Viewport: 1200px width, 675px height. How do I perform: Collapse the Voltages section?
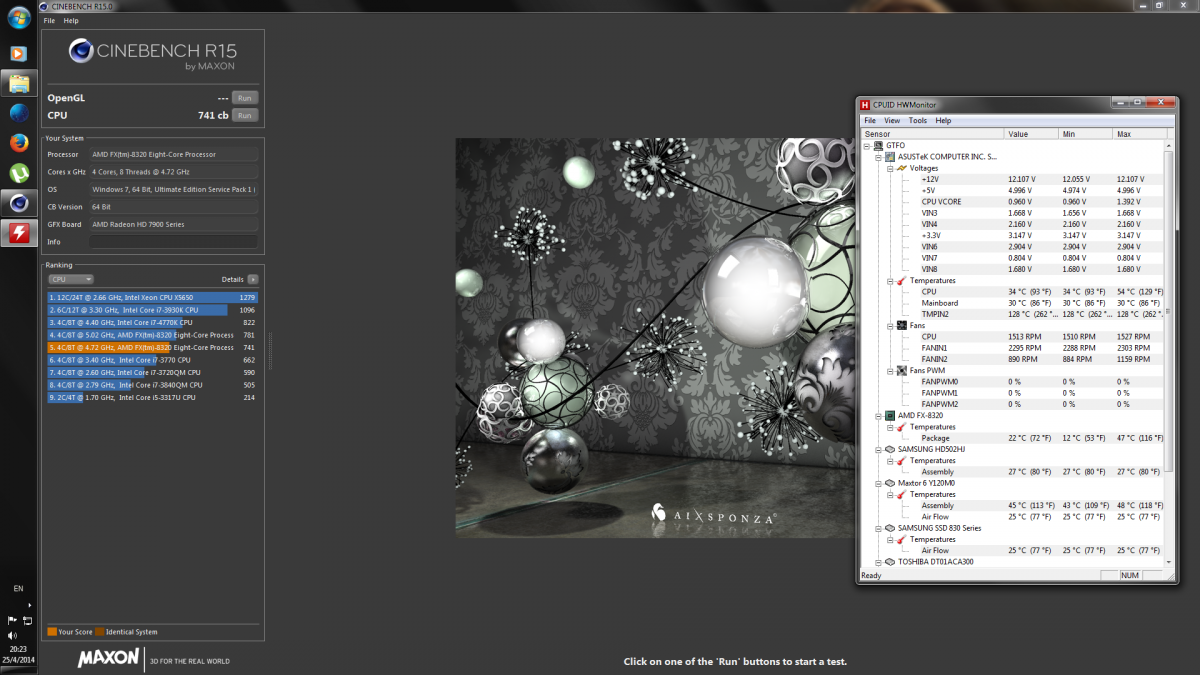click(889, 168)
